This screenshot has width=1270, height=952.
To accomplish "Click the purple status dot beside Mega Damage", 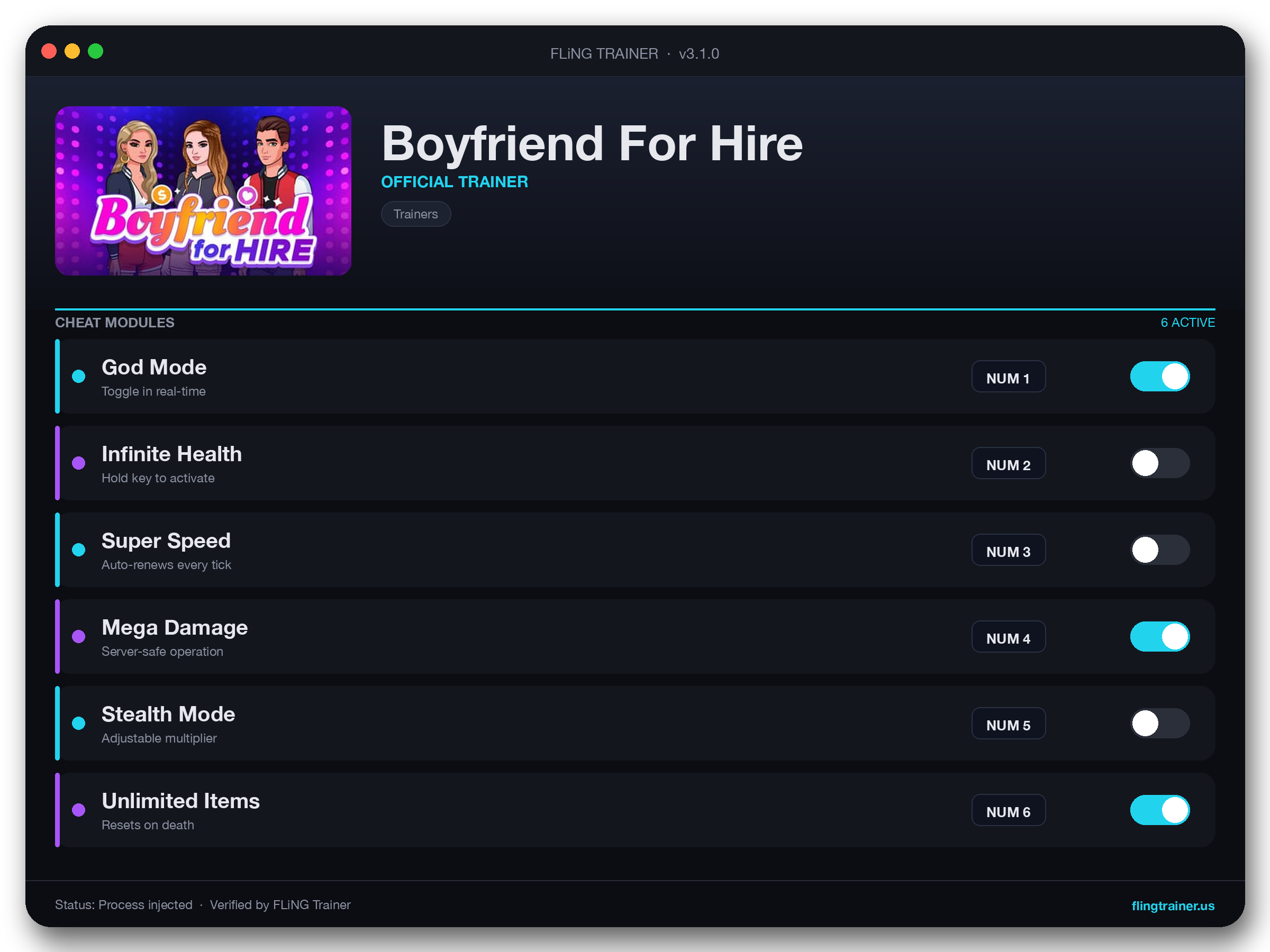I will pos(79,636).
